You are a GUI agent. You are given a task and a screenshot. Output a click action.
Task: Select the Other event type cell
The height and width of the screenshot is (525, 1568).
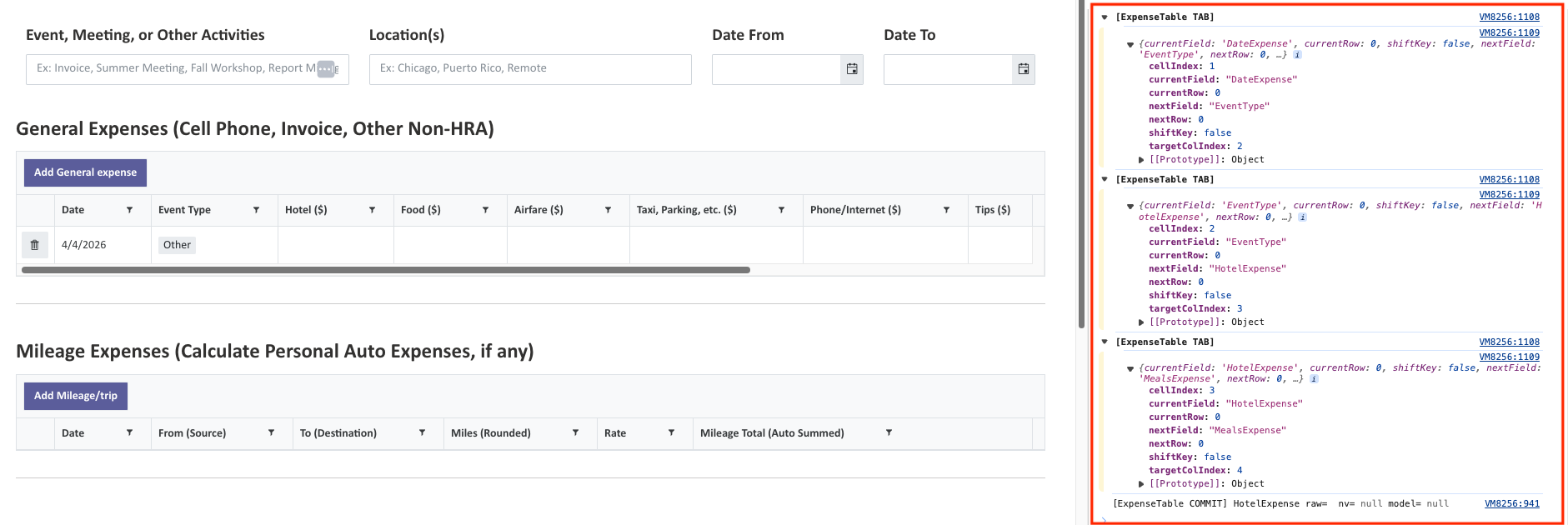click(178, 245)
